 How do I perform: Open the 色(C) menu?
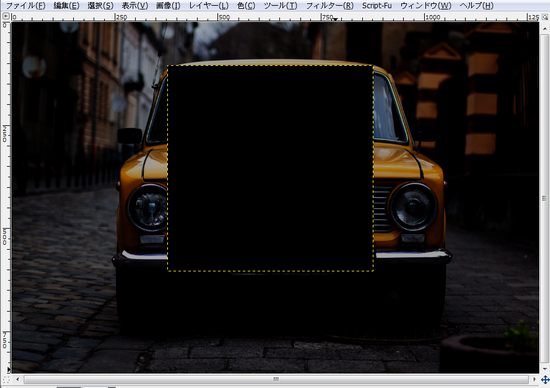click(246, 6)
